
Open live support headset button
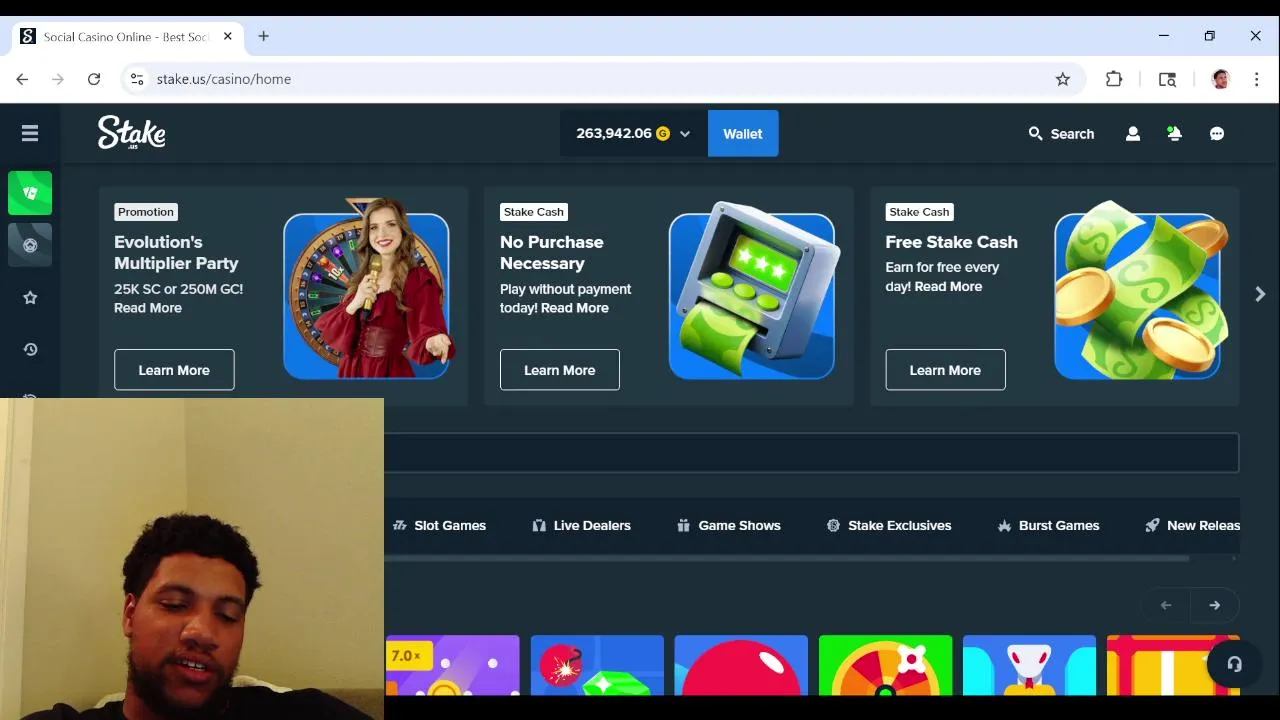click(1234, 664)
